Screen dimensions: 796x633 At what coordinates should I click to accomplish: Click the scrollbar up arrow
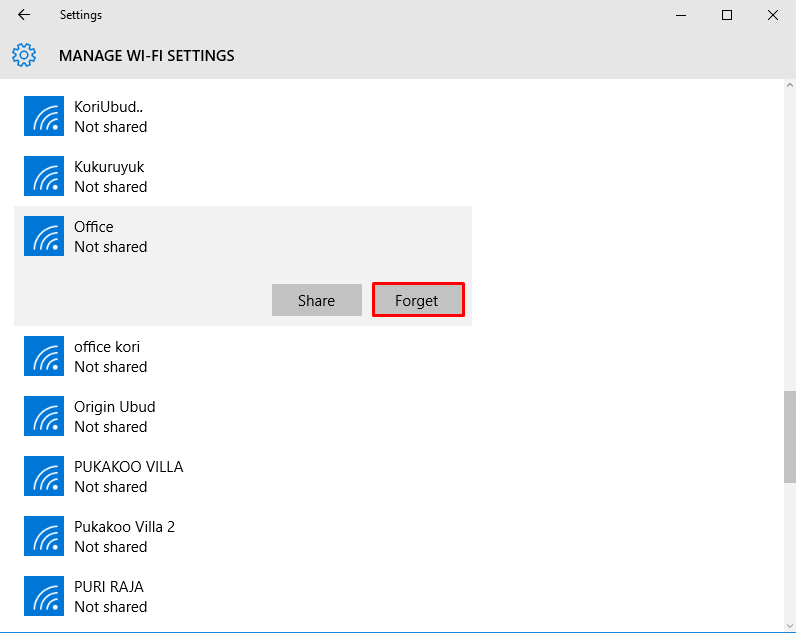point(789,85)
